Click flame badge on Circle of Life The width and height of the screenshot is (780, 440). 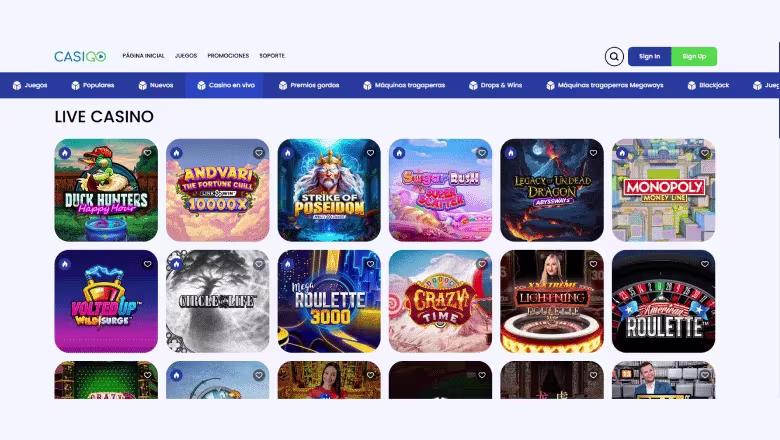tap(176, 264)
